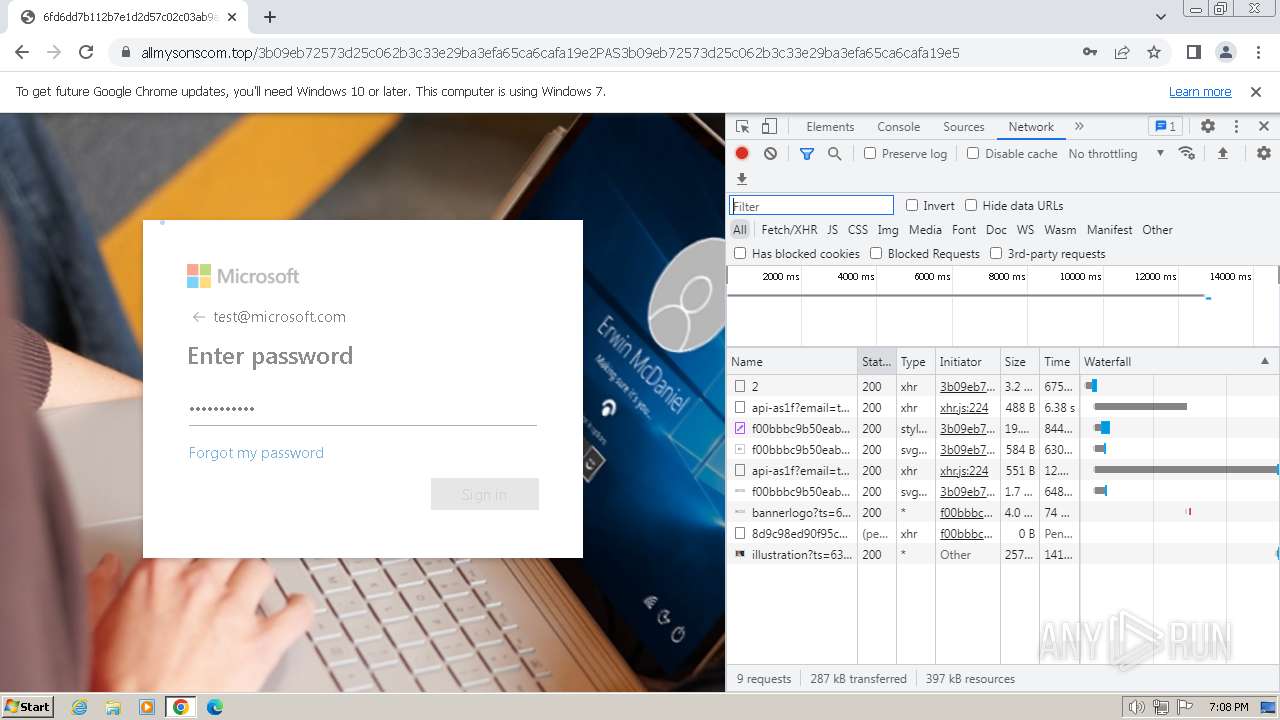Open DevTools customize three-dot menu

click(x=1236, y=127)
